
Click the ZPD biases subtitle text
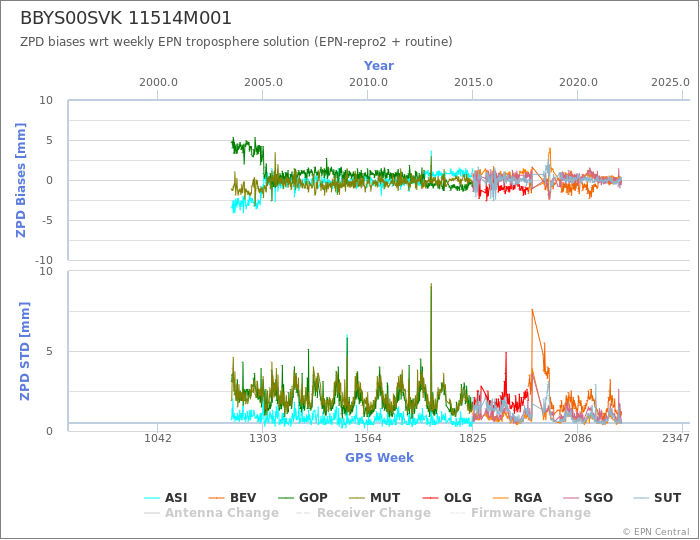coord(236,42)
